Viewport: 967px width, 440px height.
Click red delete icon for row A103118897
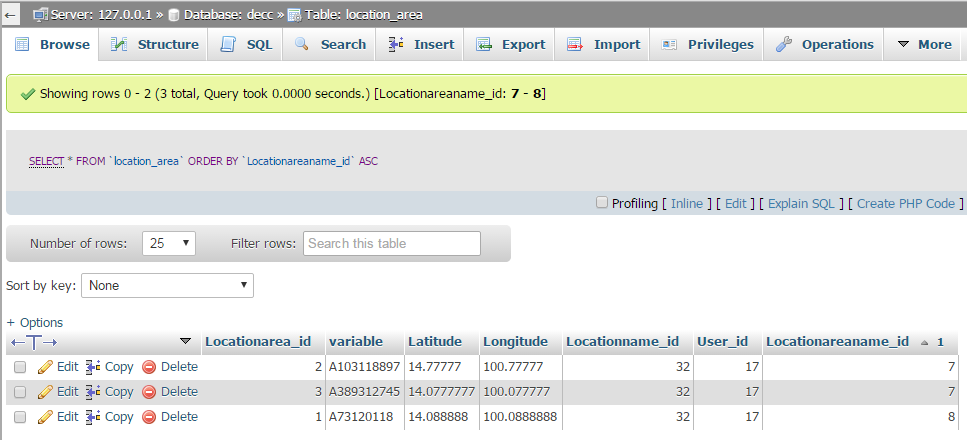[x=149, y=367]
